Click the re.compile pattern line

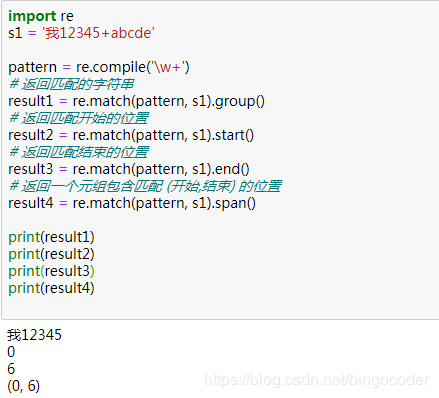(99, 67)
